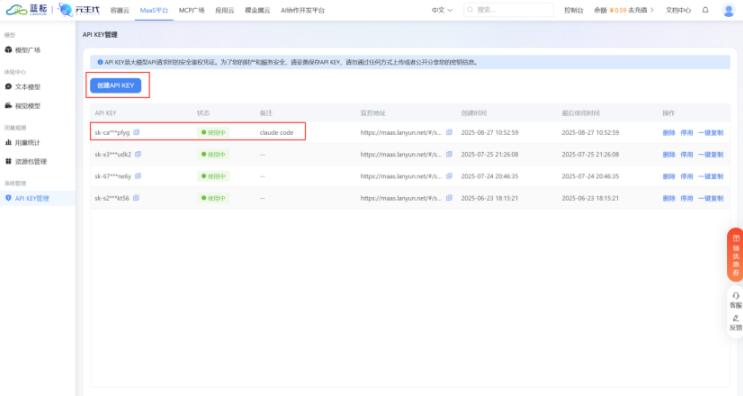Open 控制台 console link
The width and height of the screenshot is (743, 396).
(573, 10)
